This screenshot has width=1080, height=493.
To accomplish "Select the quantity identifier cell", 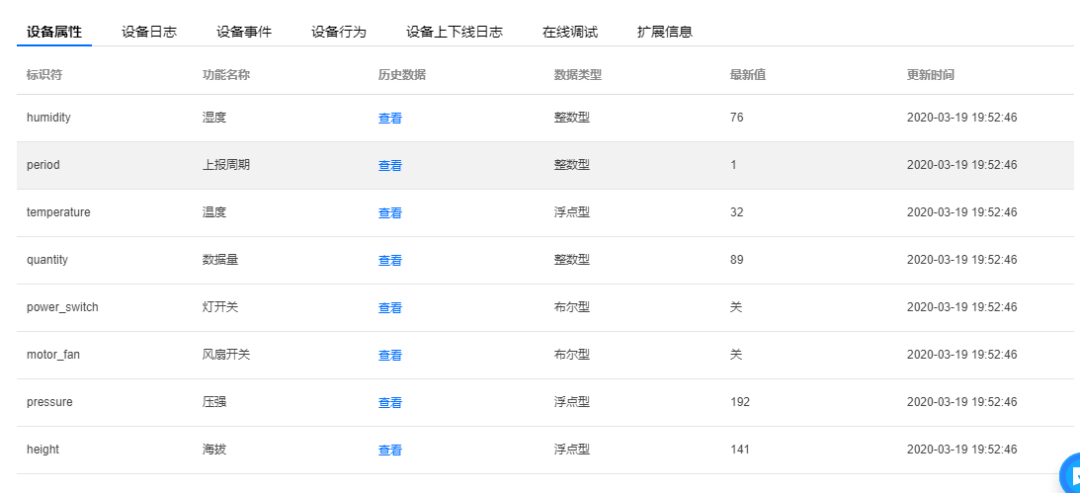I will (47, 260).
